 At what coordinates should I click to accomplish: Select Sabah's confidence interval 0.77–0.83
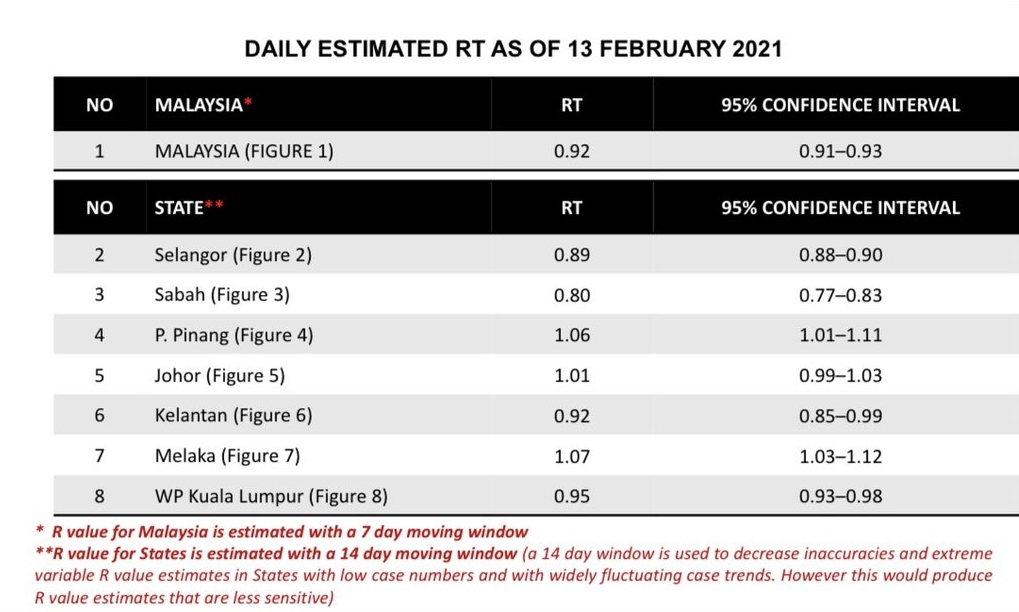pyautogui.click(x=841, y=295)
